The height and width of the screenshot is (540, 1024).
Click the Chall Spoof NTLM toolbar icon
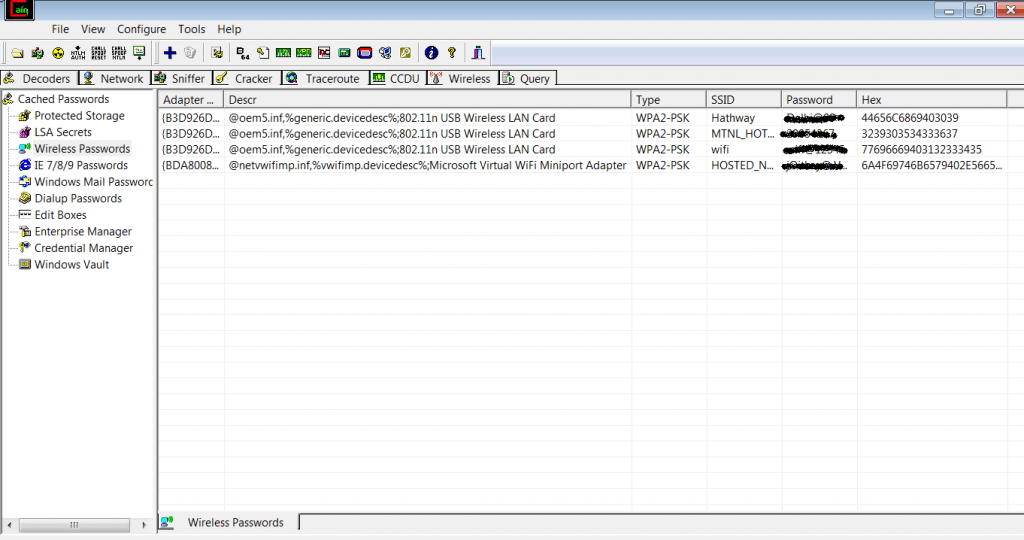[119, 53]
